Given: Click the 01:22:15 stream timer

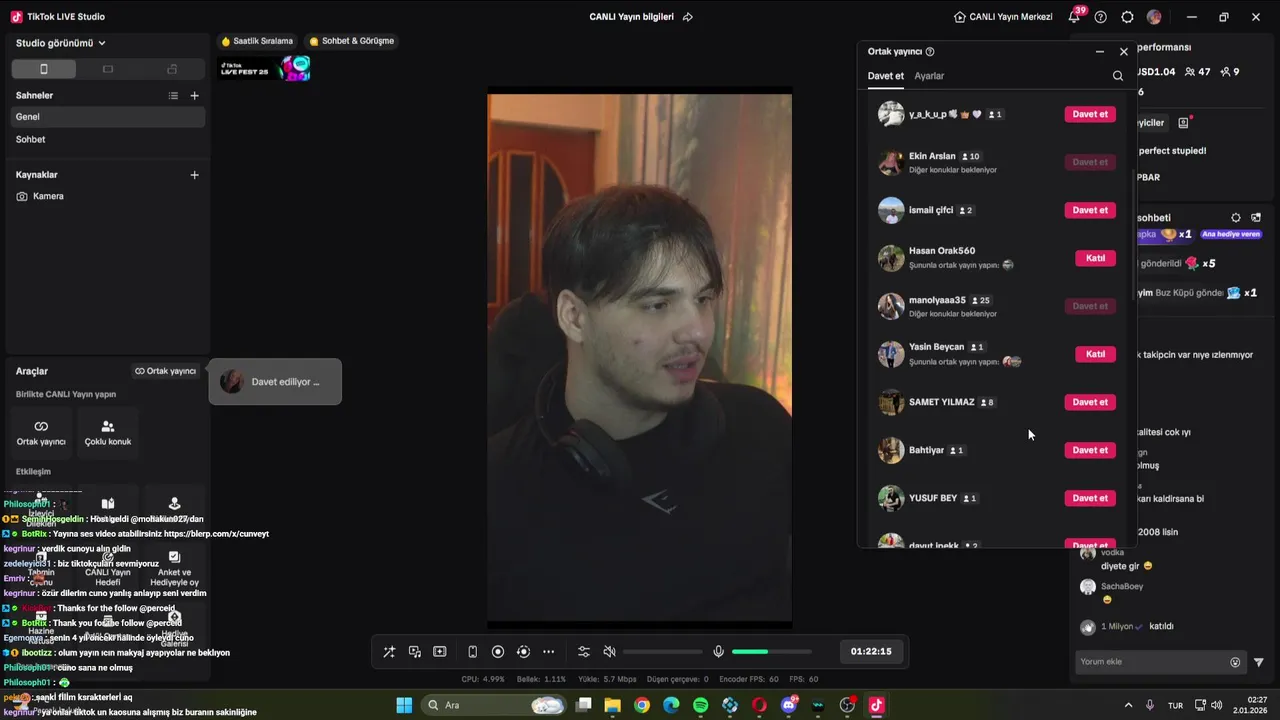Looking at the screenshot, I should coord(871,651).
